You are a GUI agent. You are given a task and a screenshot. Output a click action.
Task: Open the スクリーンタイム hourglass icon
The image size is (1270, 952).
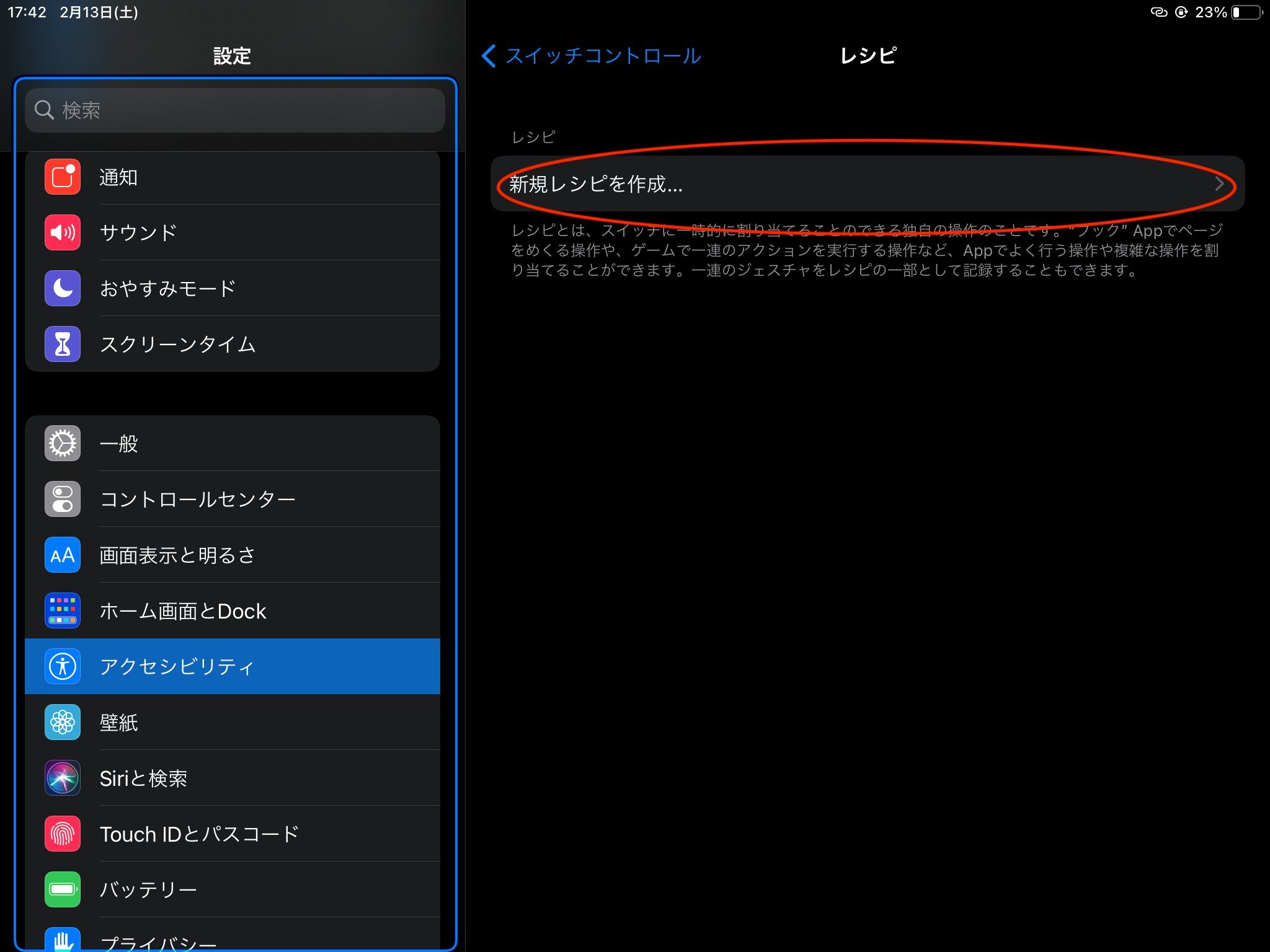(x=63, y=344)
